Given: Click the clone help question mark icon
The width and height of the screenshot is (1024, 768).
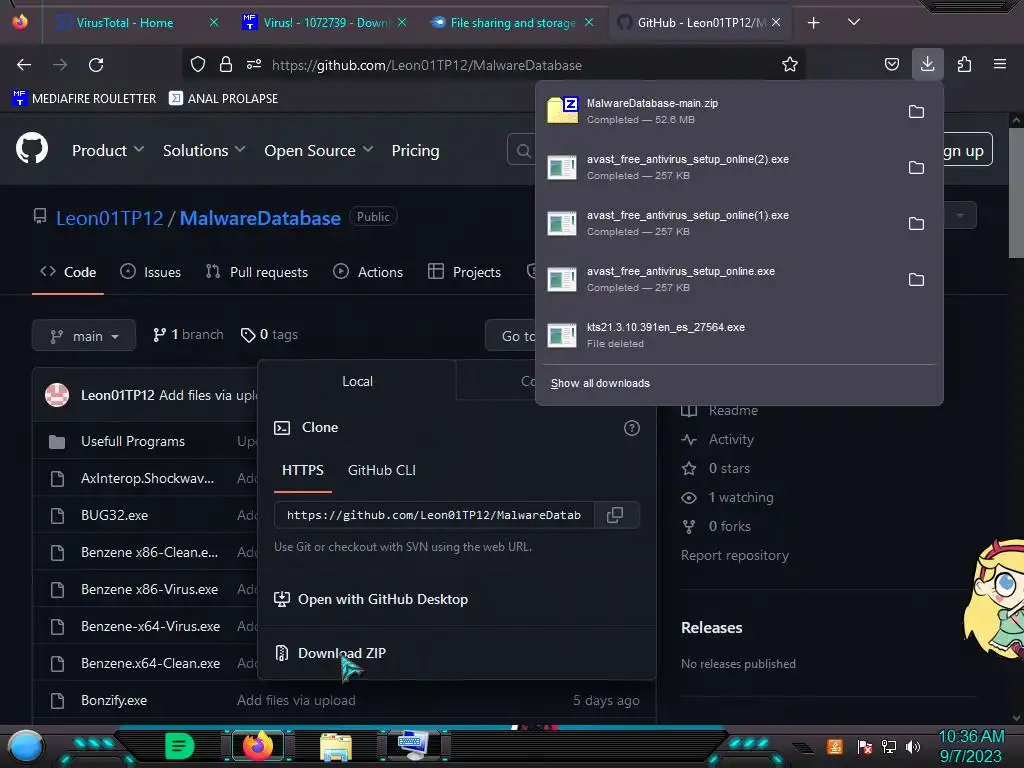Looking at the screenshot, I should point(631,428).
